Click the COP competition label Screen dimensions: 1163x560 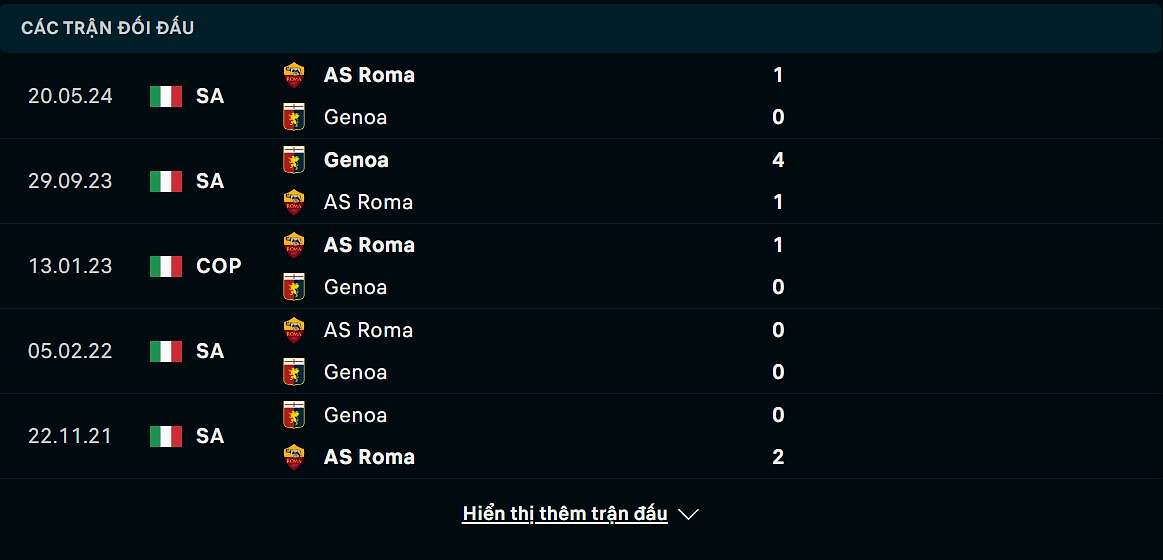coord(219,266)
